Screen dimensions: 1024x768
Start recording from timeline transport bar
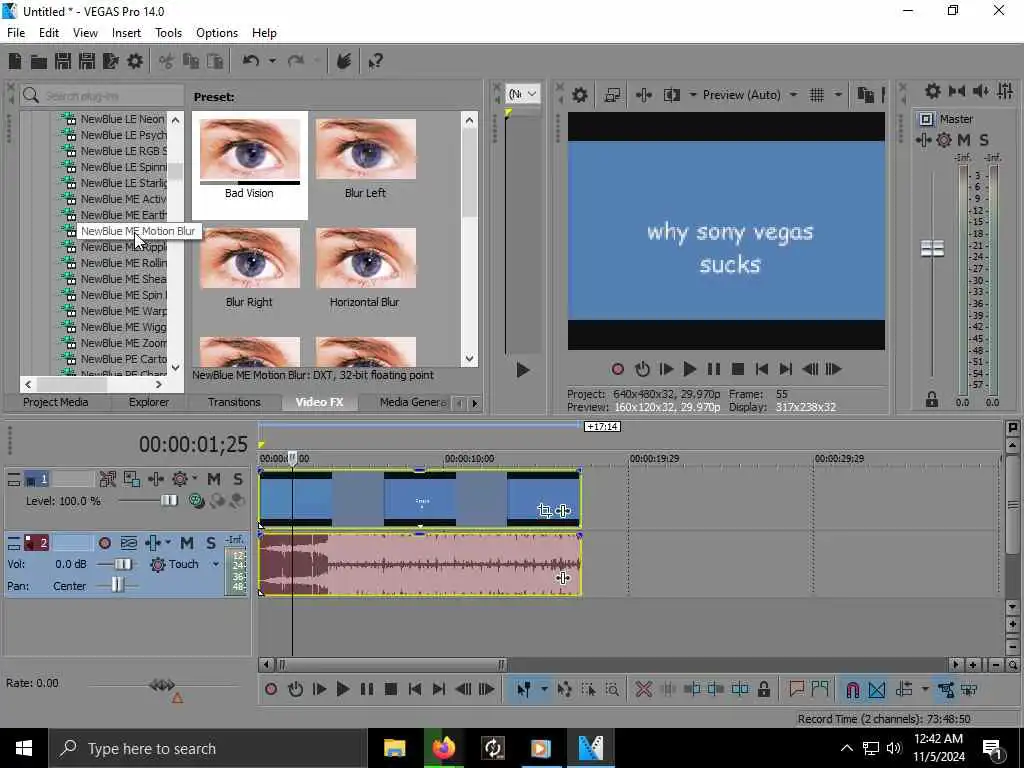point(271,689)
